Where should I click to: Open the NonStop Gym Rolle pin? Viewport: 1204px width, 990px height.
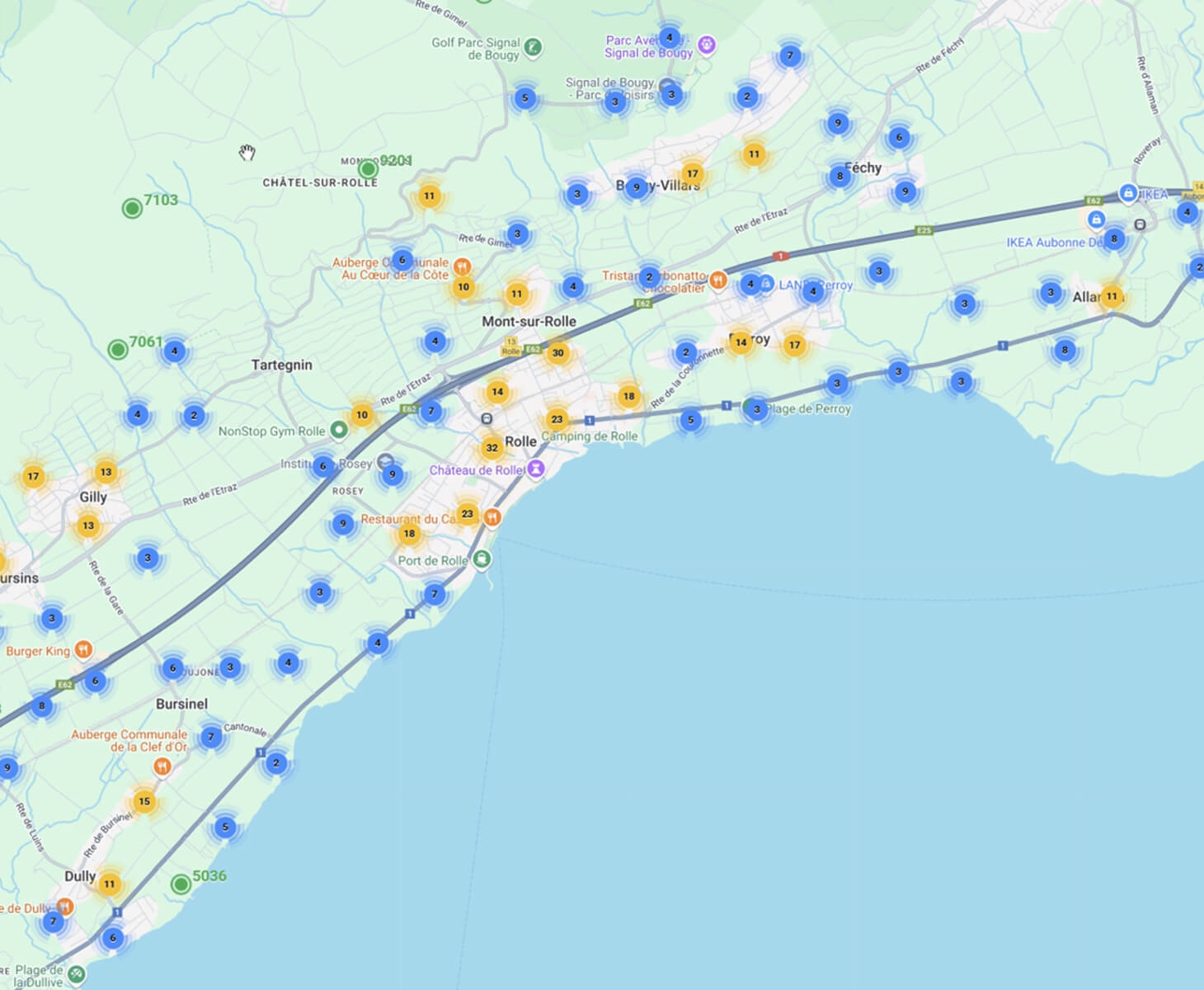338,430
